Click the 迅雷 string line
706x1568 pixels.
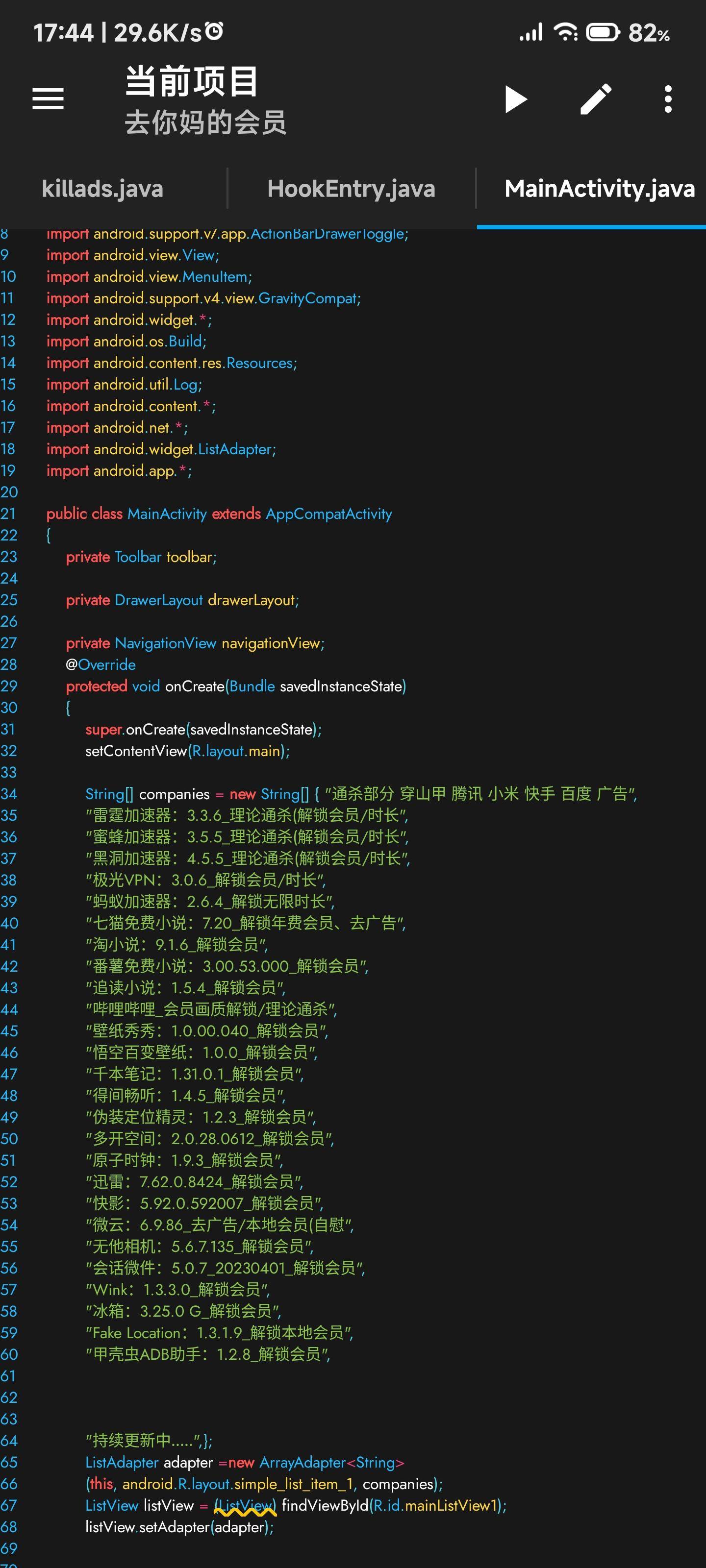(194, 1182)
